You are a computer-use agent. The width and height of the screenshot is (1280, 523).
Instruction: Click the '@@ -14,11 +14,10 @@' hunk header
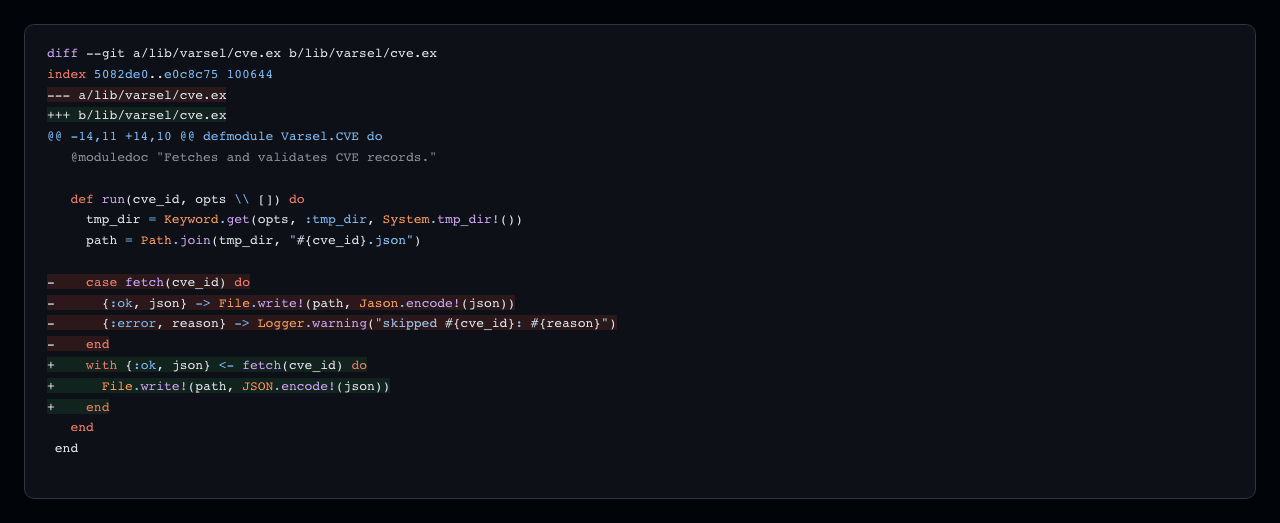click(x=215, y=136)
